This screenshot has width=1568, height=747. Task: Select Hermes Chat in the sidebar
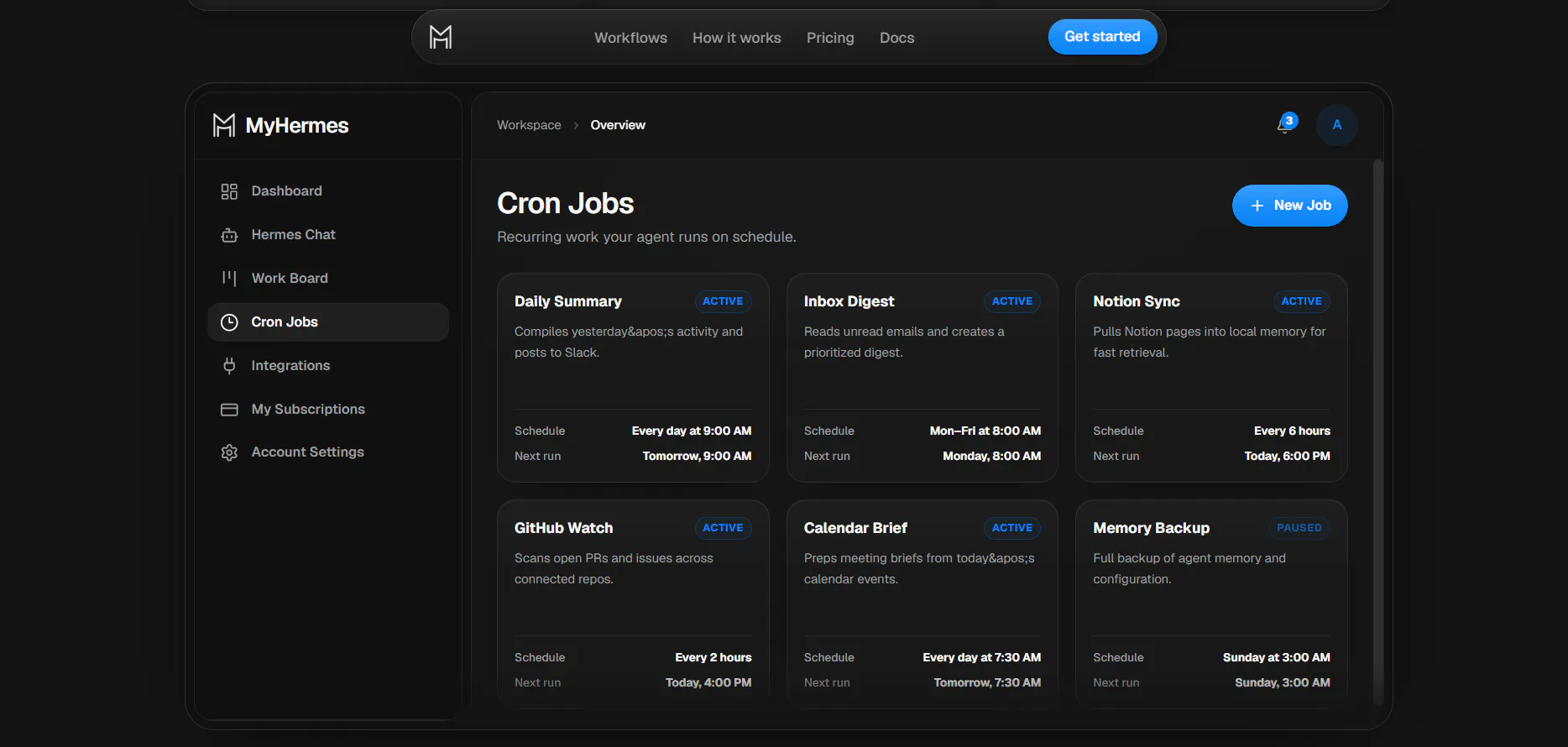coord(328,235)
